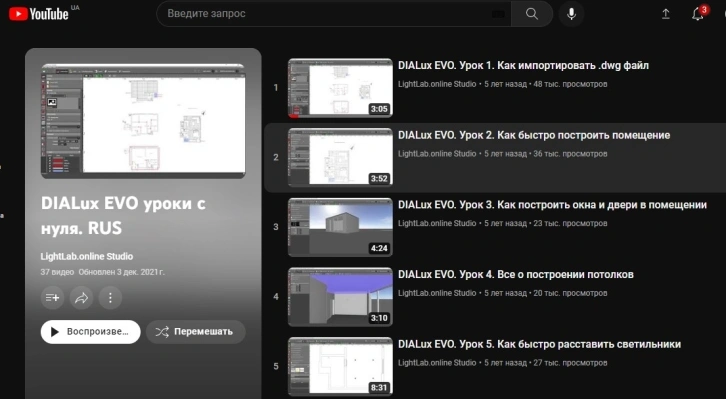Open channel name under Урок 5 video
This screenshot has height=399, width=726.
pos(437,362)
